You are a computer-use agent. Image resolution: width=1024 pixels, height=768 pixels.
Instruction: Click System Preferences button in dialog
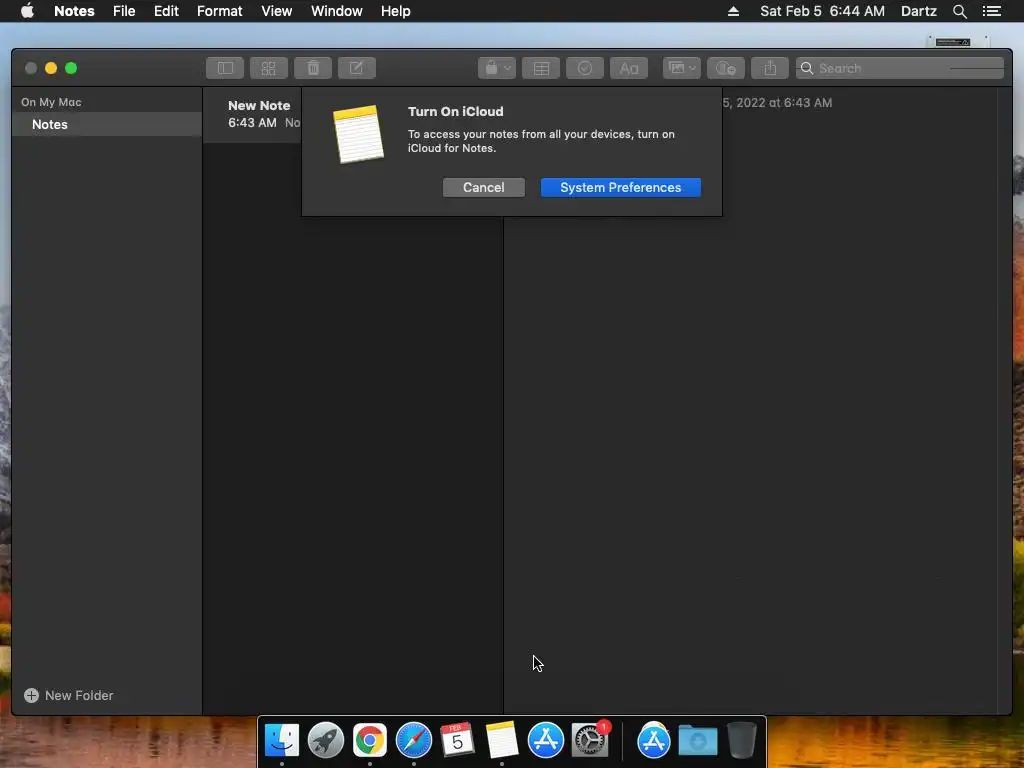(620, 187)
